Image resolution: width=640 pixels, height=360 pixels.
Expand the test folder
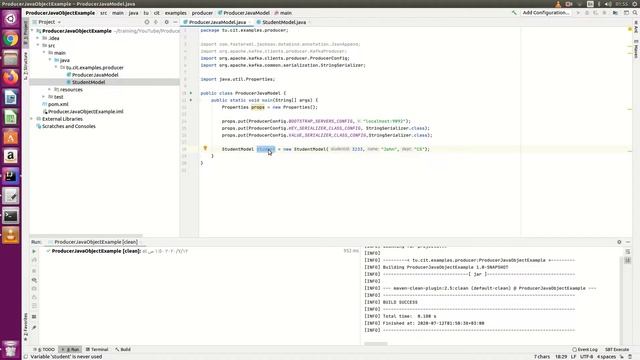(x=44, y=97)
